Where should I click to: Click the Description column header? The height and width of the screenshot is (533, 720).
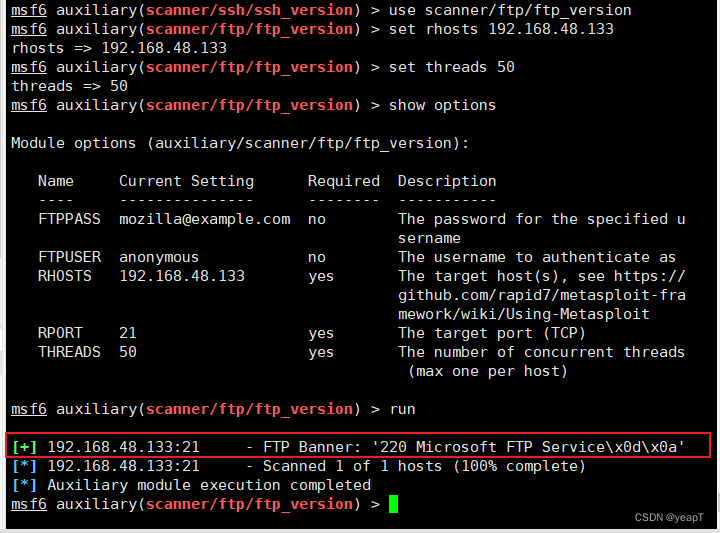pyautogui.click(x=447, y=181)
